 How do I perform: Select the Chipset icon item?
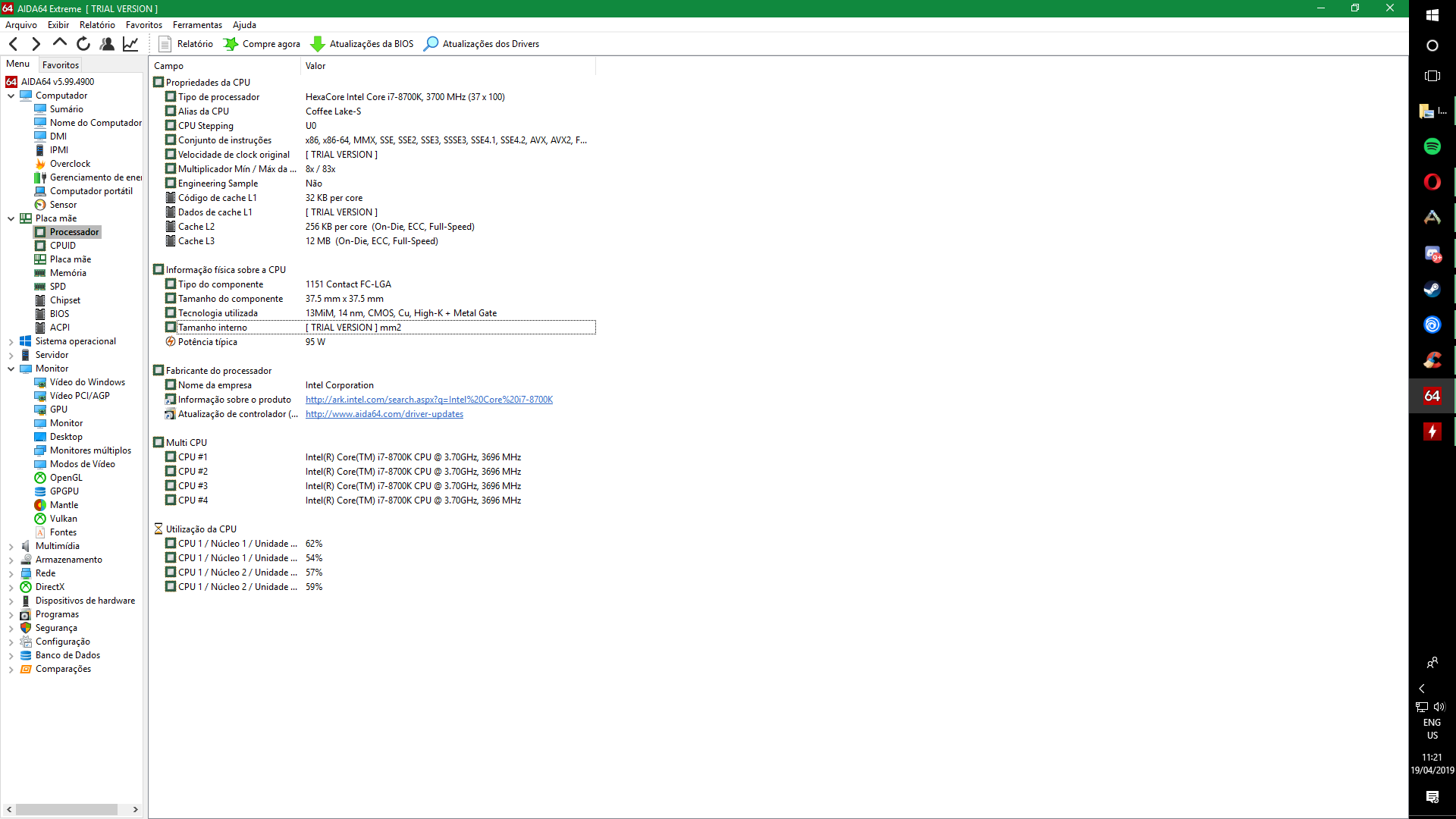tap(40, 300)
